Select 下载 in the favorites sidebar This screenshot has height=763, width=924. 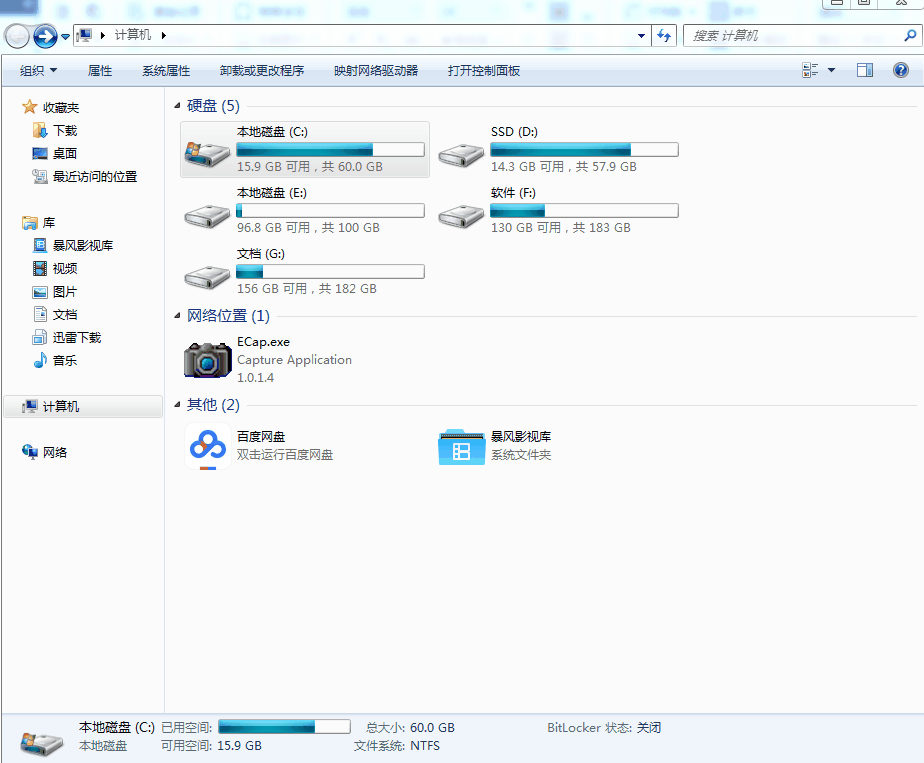point(65,131)
